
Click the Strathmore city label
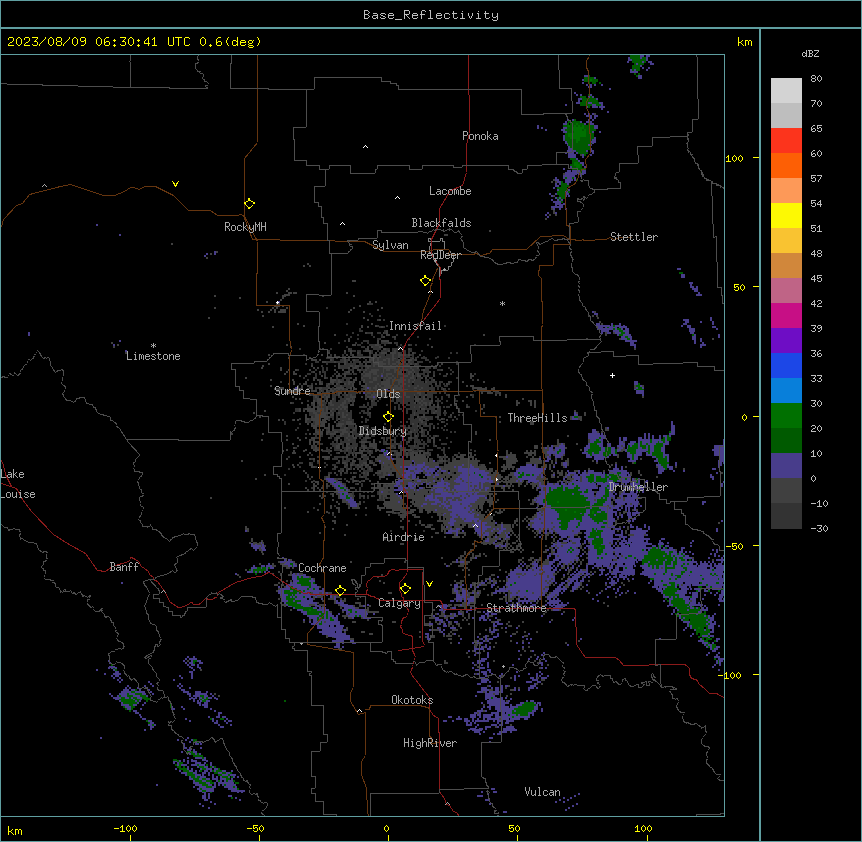[x=516, y=608]
